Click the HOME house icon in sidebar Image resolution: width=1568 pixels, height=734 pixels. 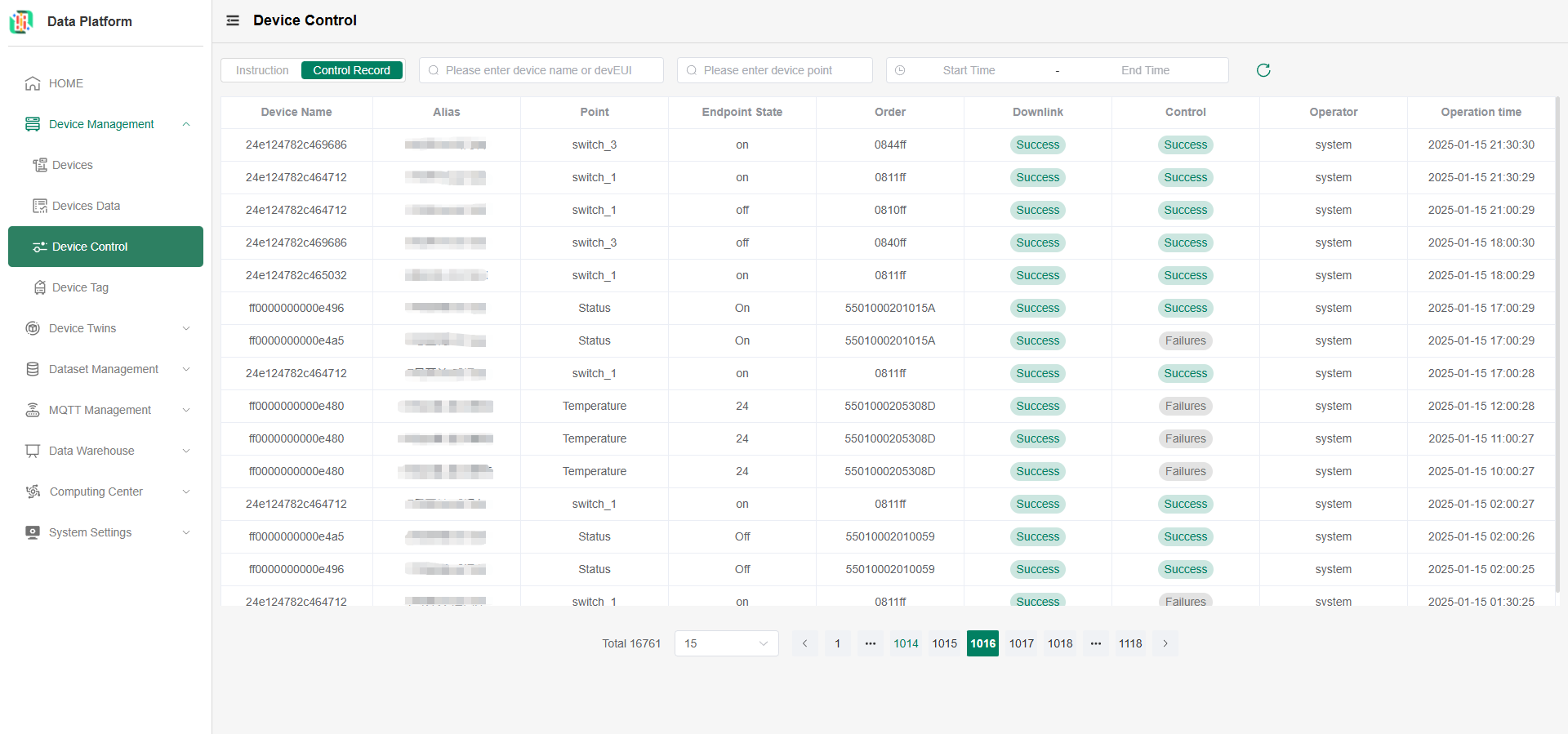(33, 83)
